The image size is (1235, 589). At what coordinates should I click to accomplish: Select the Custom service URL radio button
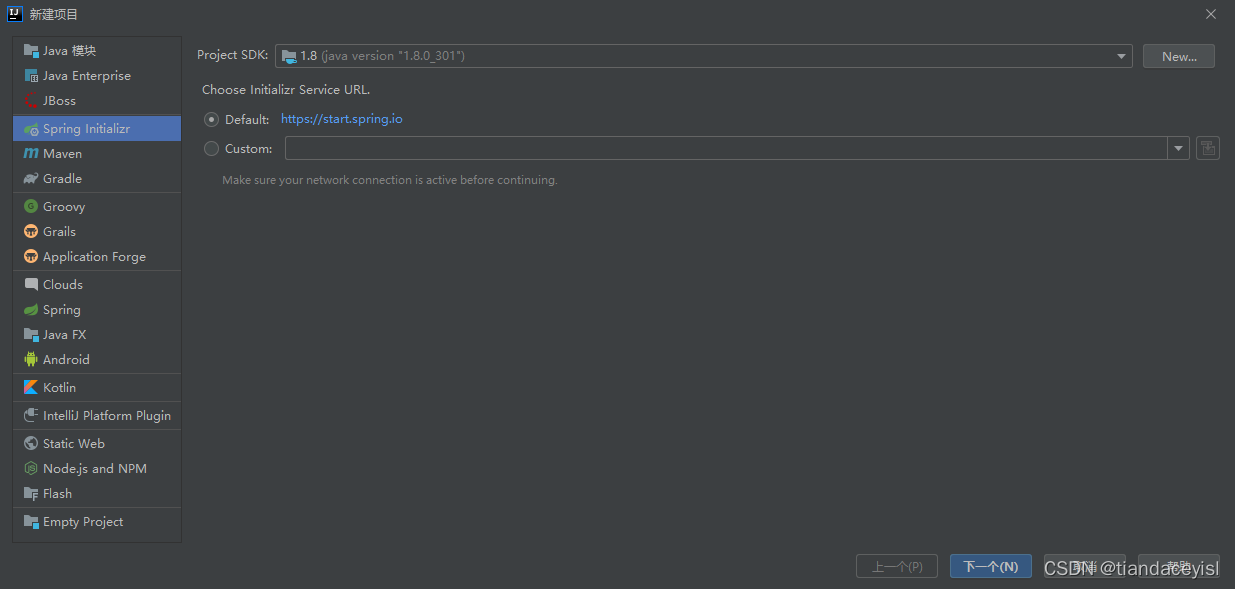(211, 148)
